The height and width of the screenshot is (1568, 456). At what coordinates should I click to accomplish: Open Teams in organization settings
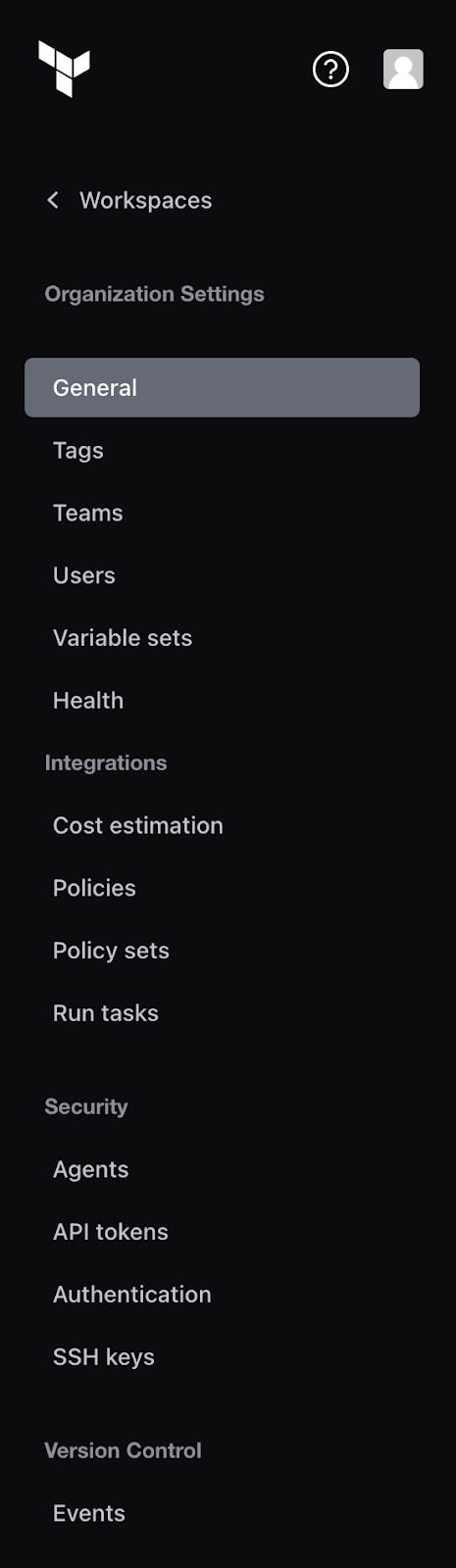coord(88,513)
